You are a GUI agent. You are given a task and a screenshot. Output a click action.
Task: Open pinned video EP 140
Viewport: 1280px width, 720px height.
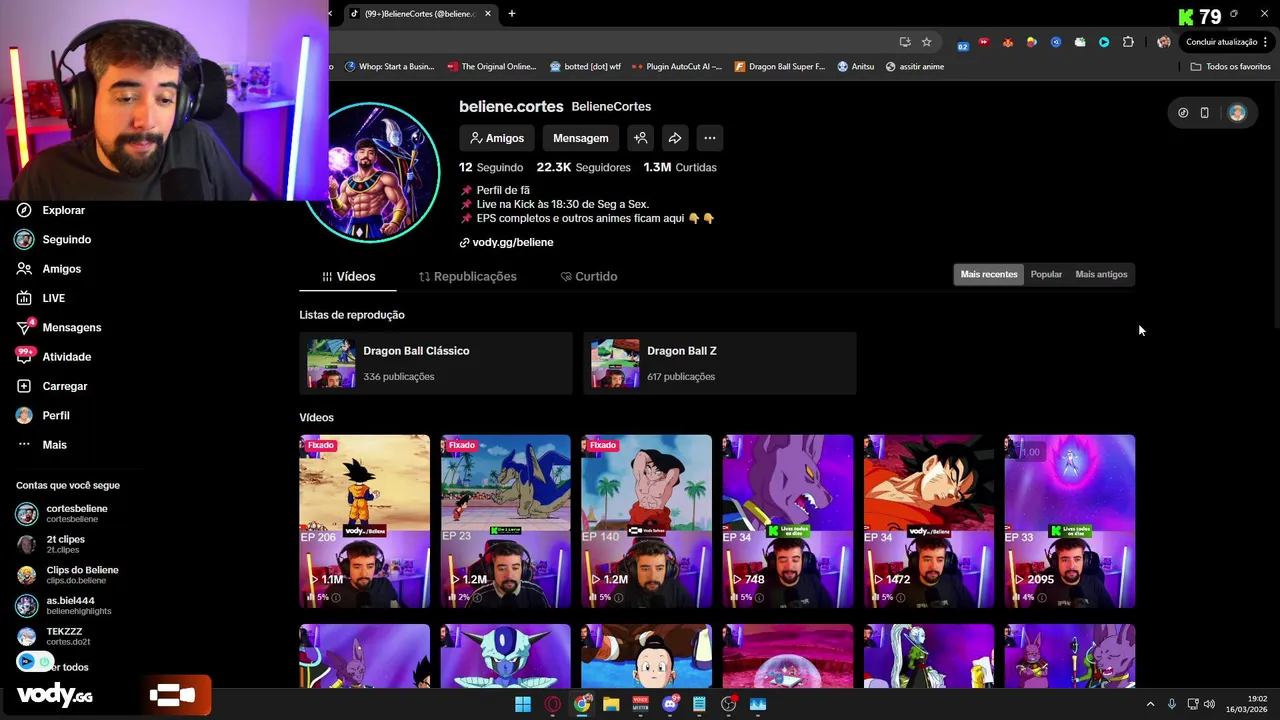tap(646, 521)
